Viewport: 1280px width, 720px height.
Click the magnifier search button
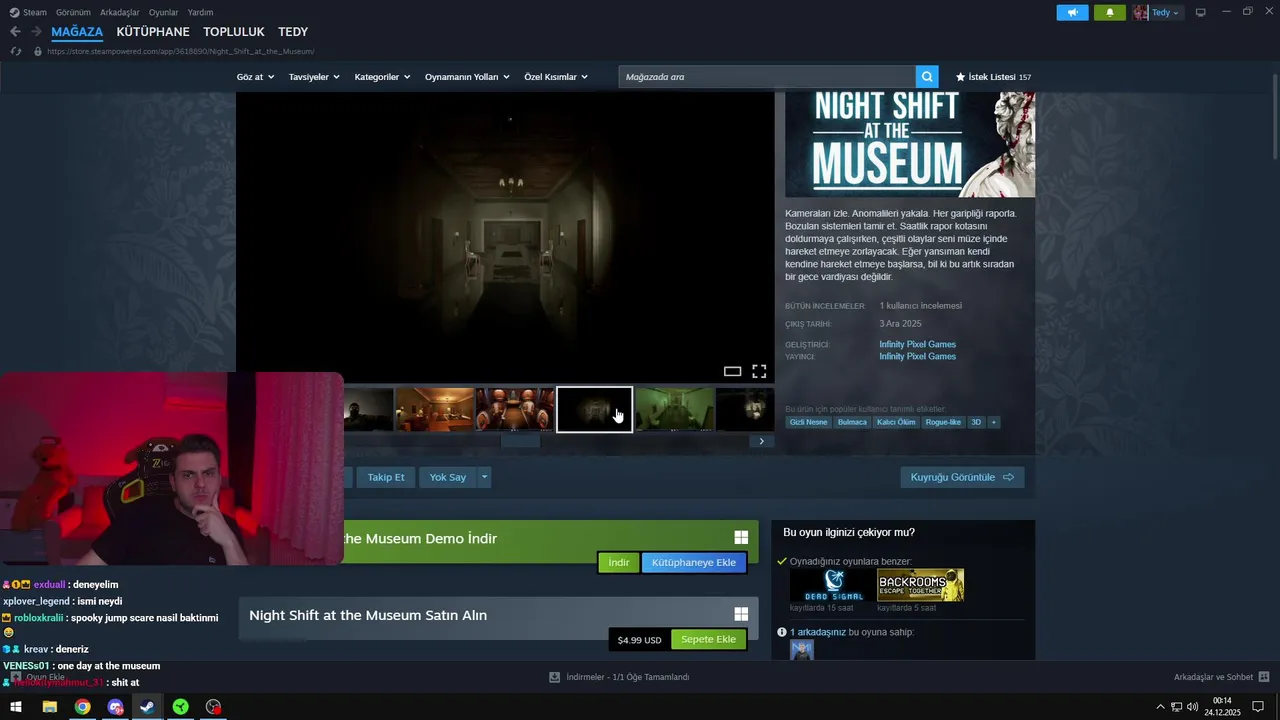click(x=928, y=77)
